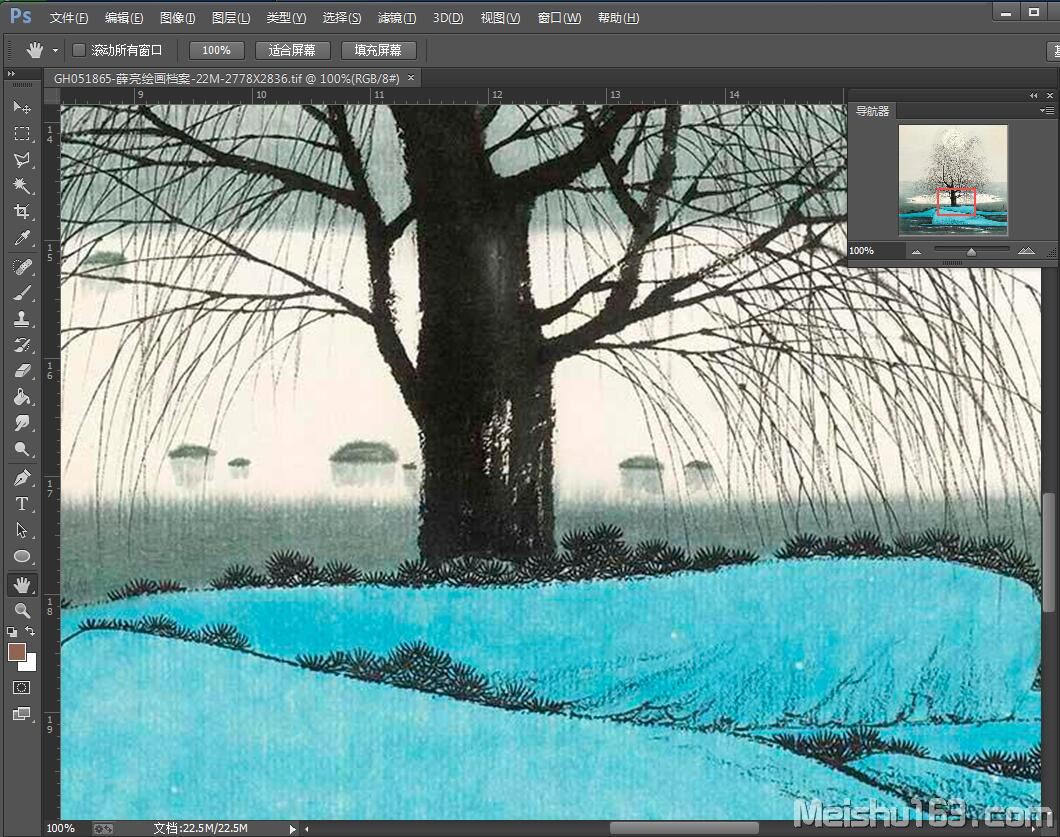Select the Type tool
The width and height of the screenshot is (1060, 837).
[x=22, y=504]
